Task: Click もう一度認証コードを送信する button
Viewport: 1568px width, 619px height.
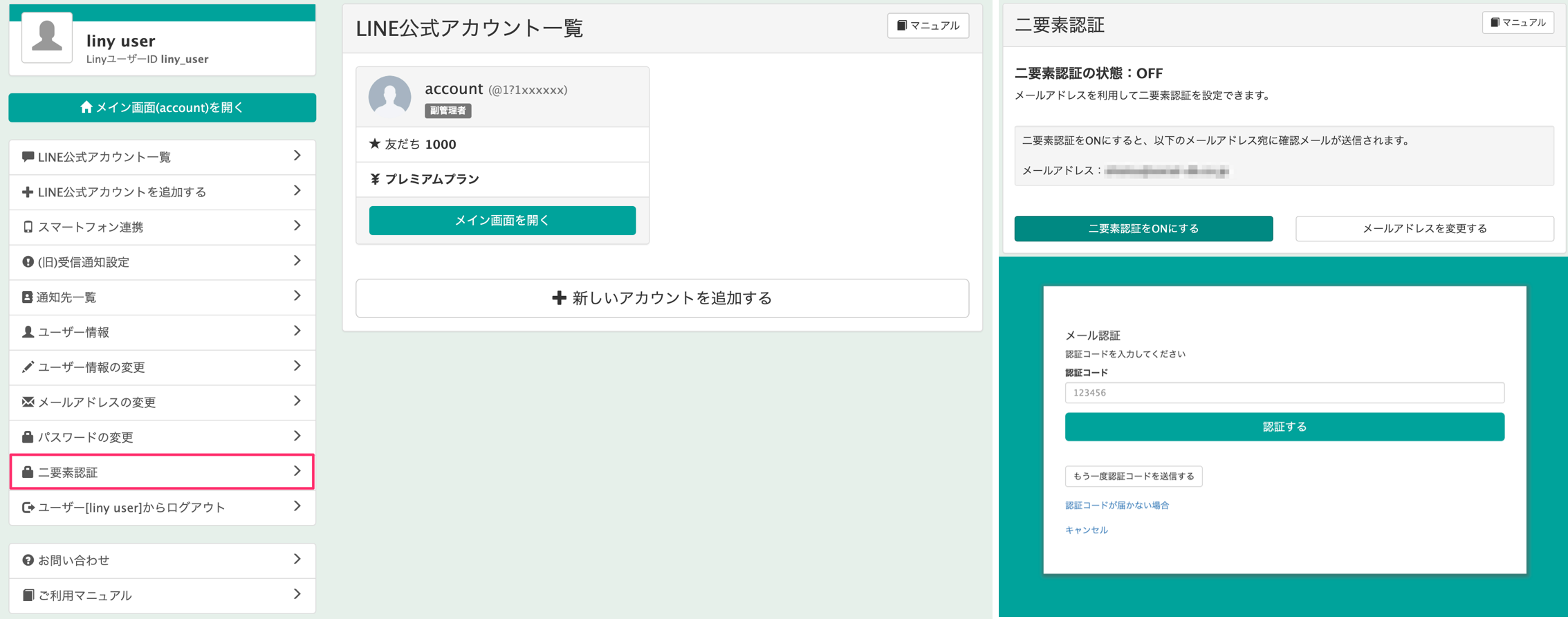Action: tap(1134, 476)
